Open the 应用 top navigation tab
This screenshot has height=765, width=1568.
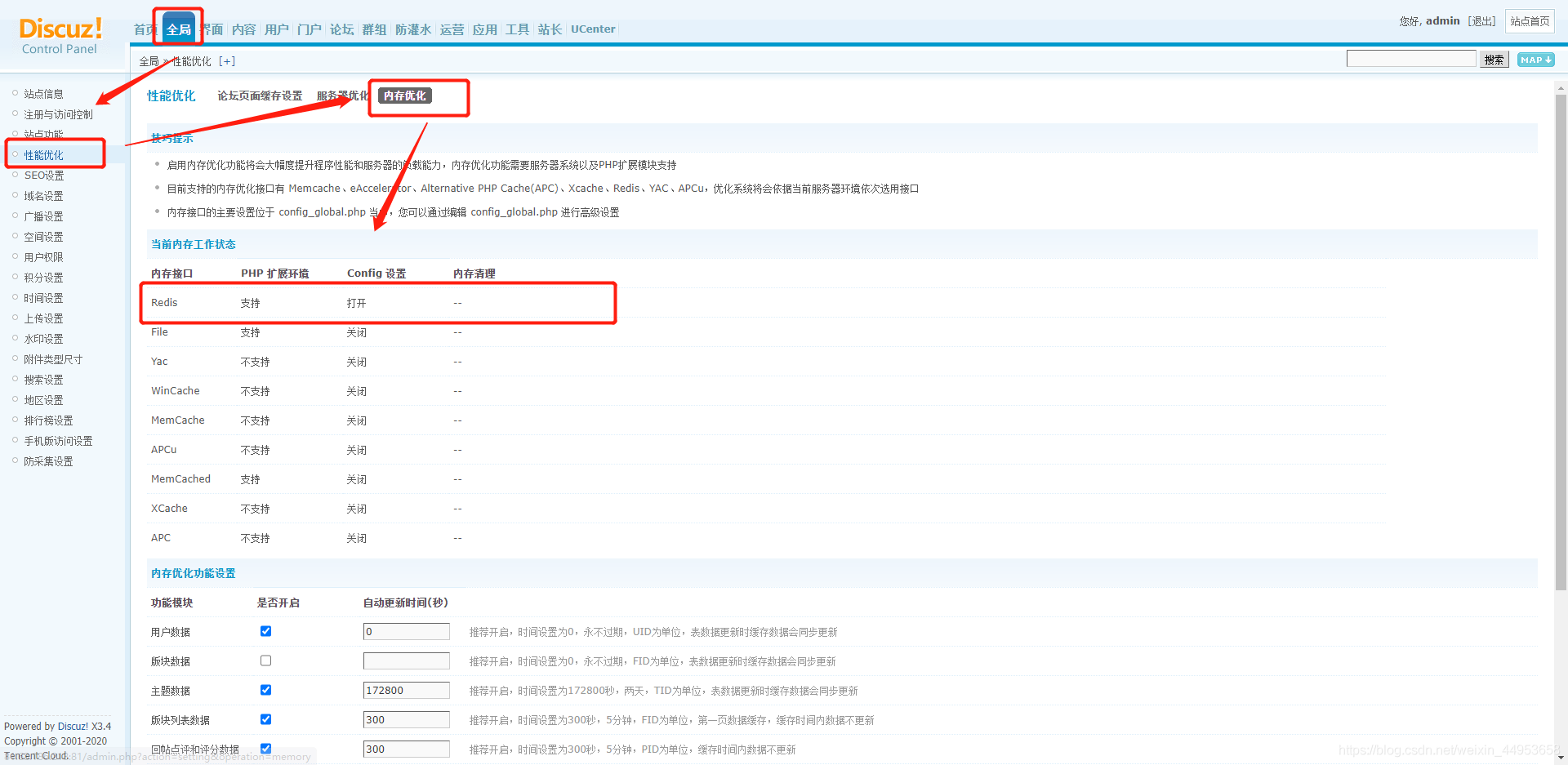coord(485,29)
